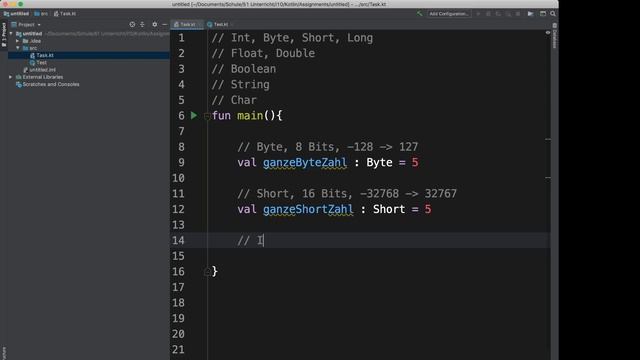Click the value 5 on line 9
The width and height of the screenshot is (640, 360).
(415, 162)
